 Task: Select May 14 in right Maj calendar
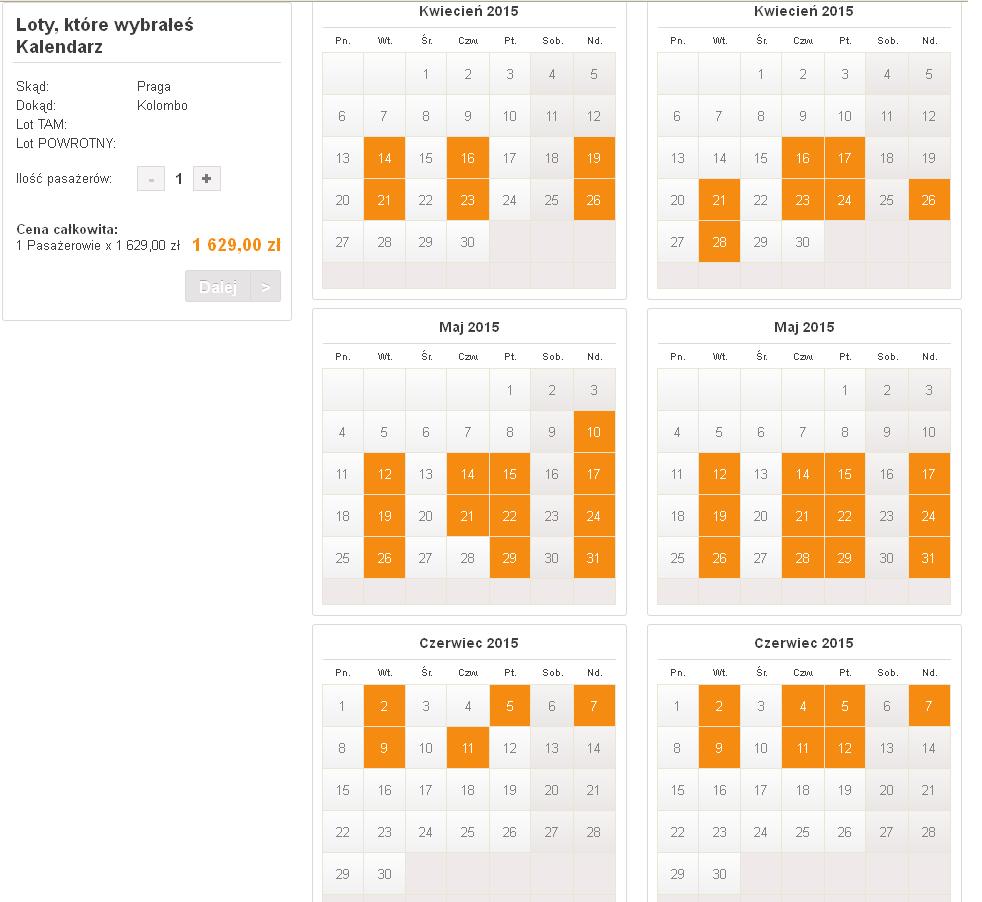[803, 474]
